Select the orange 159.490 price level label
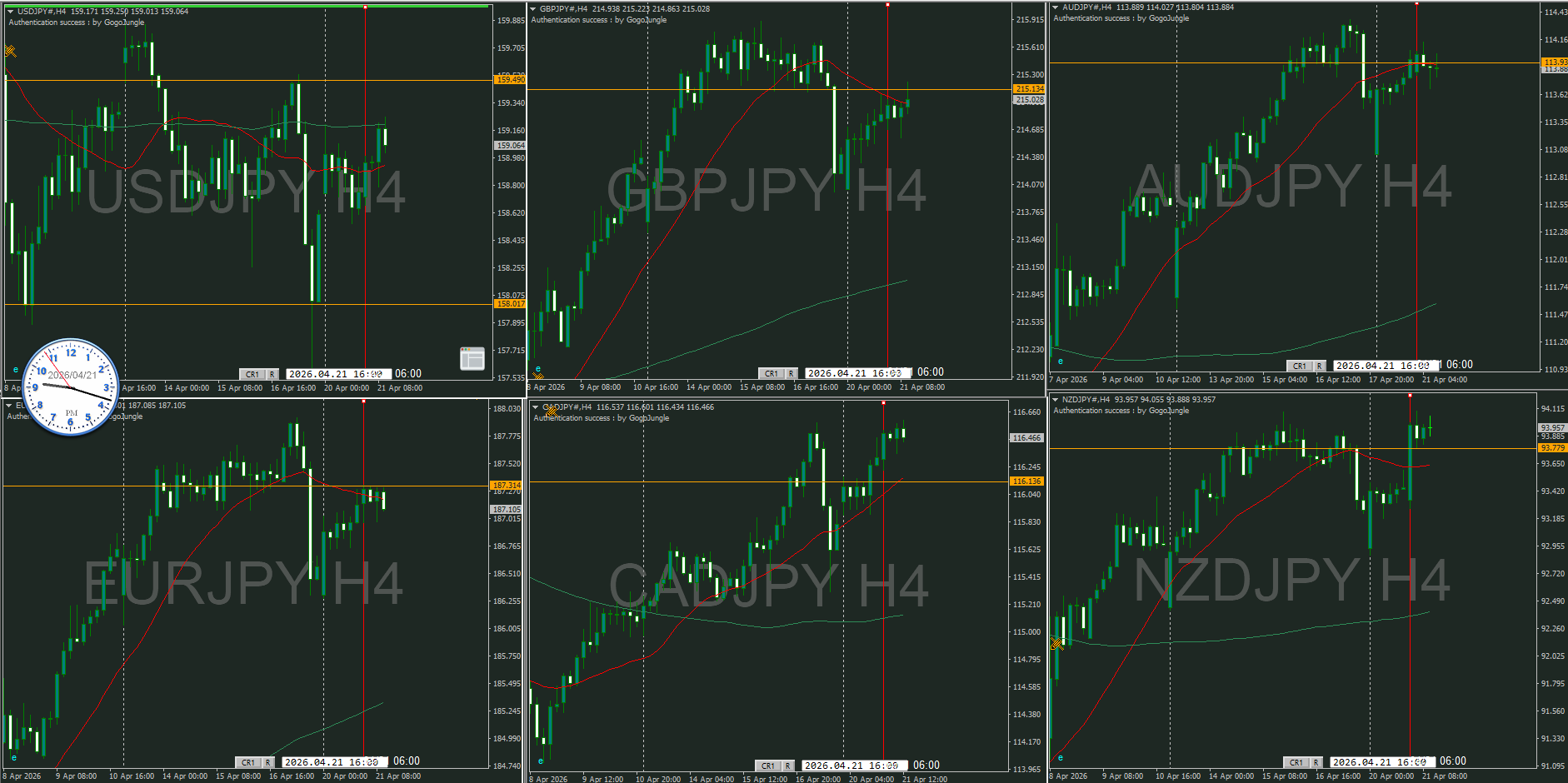The width and height of the screenshot is (1568, 783). [510, 80]
